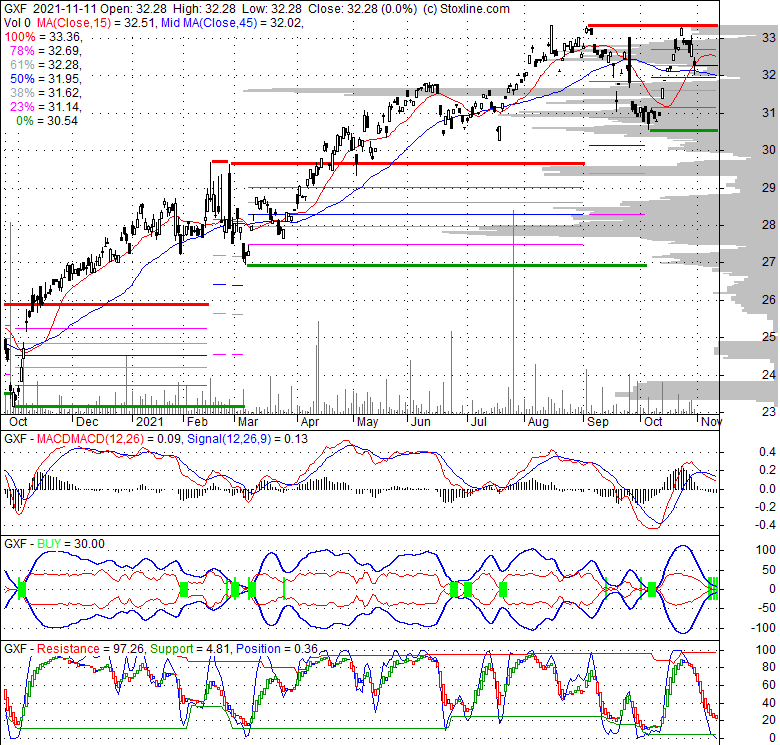780x745 pixels.
Task: Click the 'Sep' month label on time axis
Action: point(598,422)
